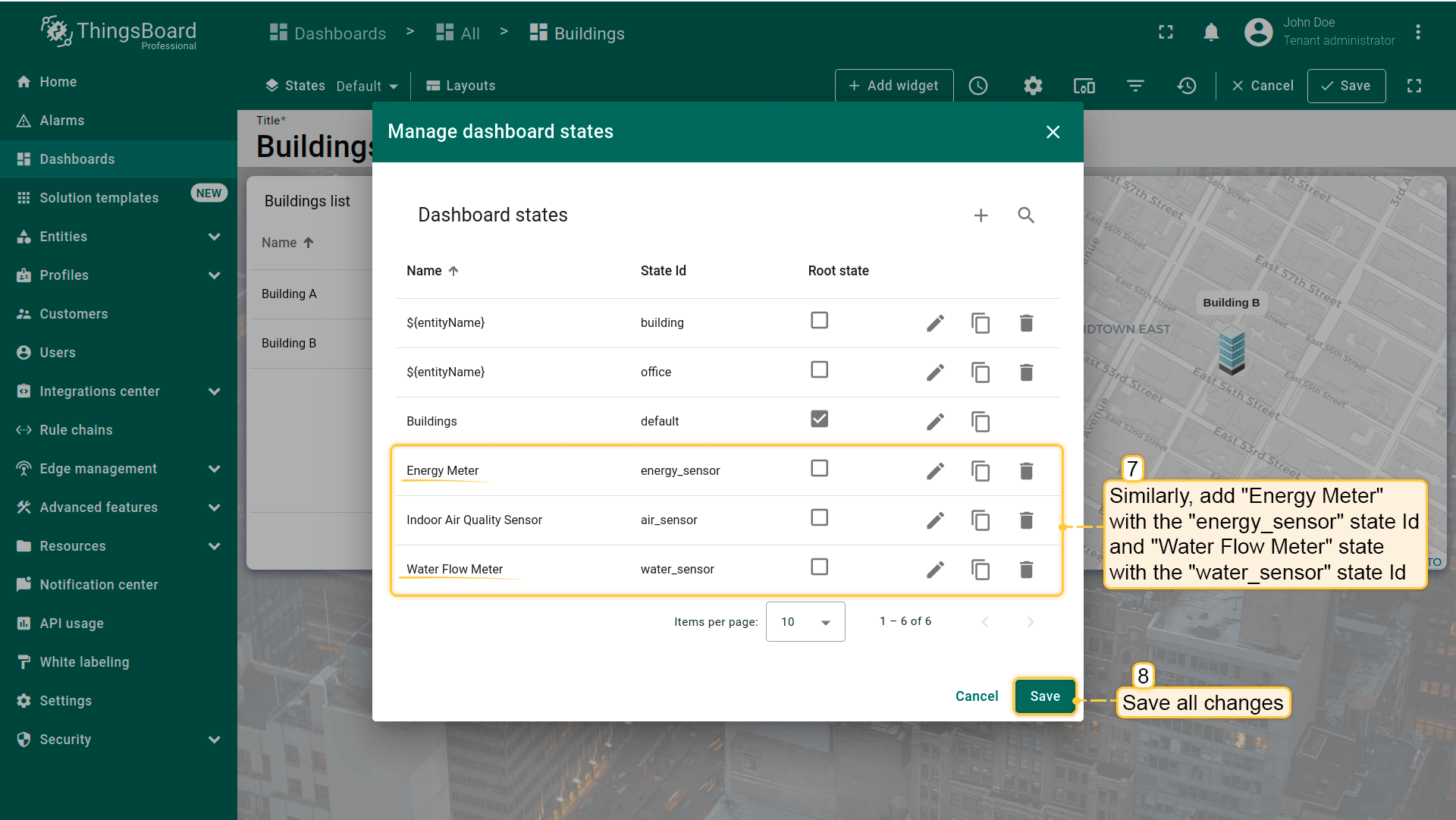The height and width of the screenshot is (820, 1456).
Task: Copy the Water Flow Meter state
Action: (981, 570)
